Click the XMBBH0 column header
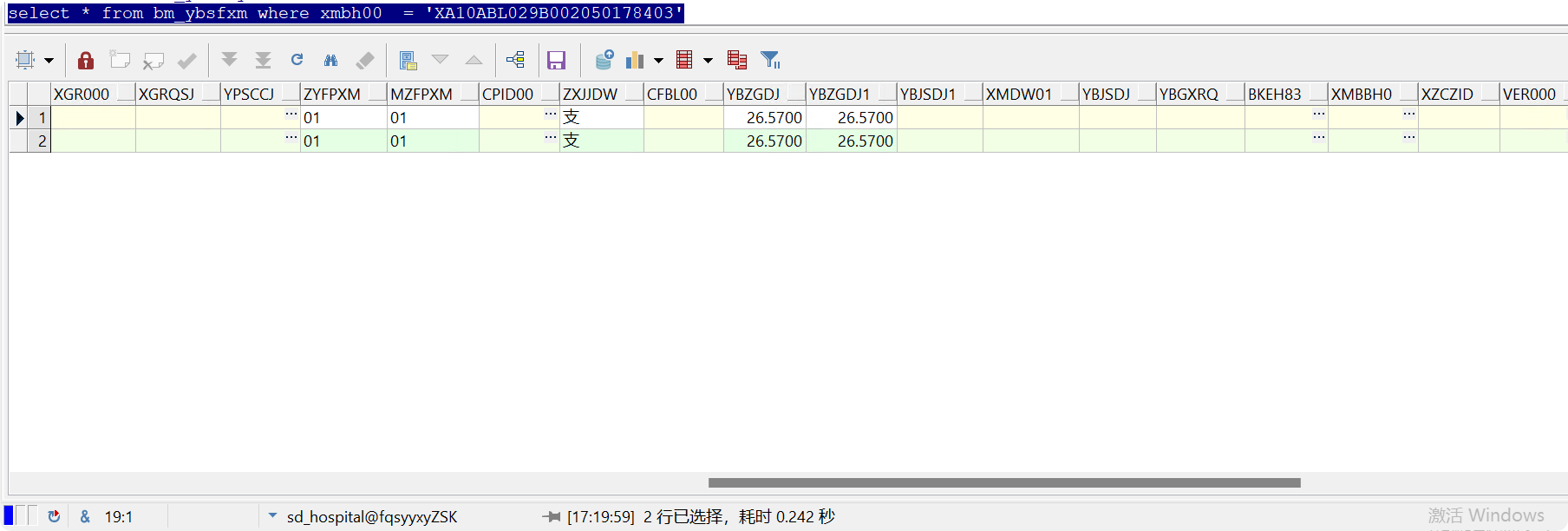 tap(1374, 94)
